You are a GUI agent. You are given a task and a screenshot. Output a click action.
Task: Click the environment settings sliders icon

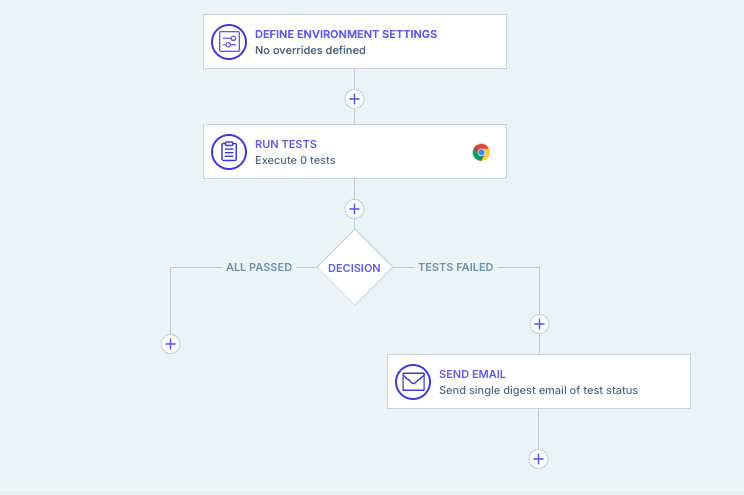(229, 42)
